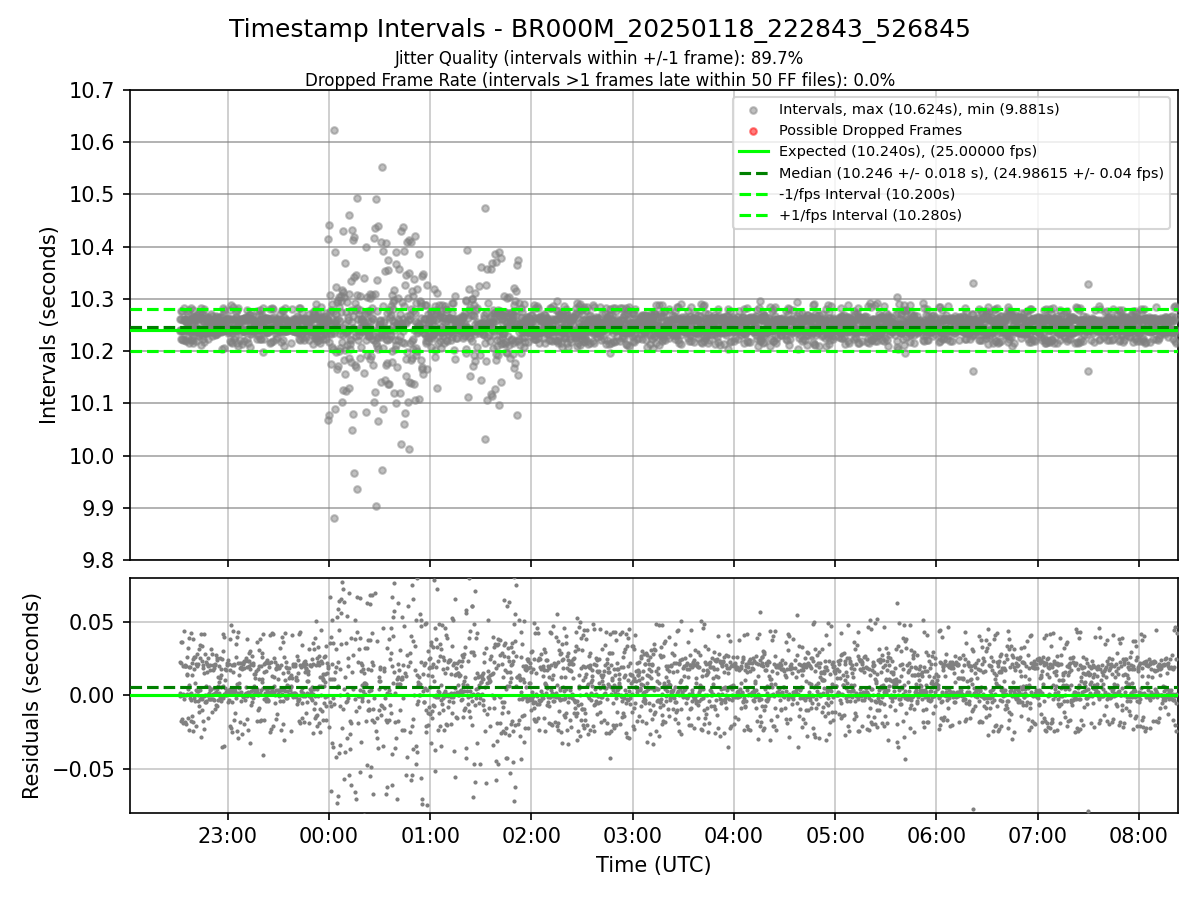Click the 10.7 y-axis tick label
The image size is (1200, 900).
93,91
